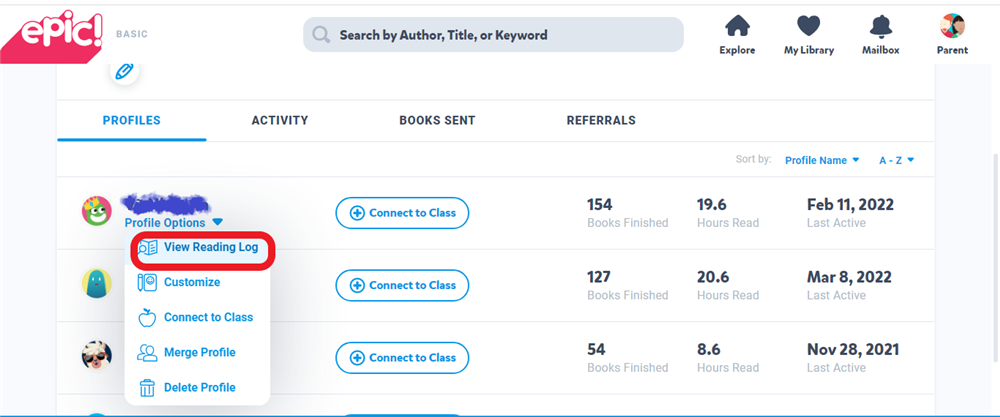Click Connect to Class button for first profile
The width and height of the screenshot is (1000, 417).
pyautogui.click(x=402, y=213)
